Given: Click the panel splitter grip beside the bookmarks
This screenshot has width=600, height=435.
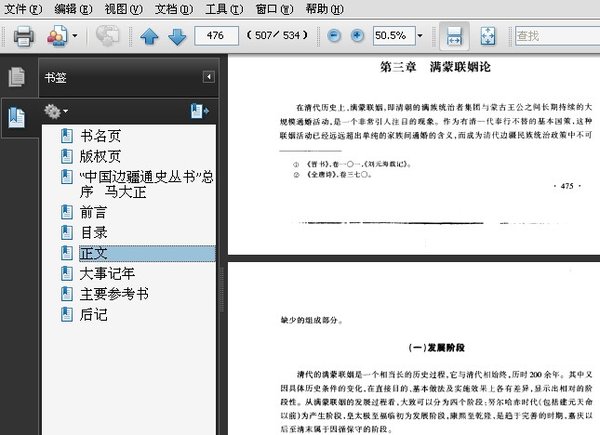Looking at the screenshot, I should pos(222,290).
